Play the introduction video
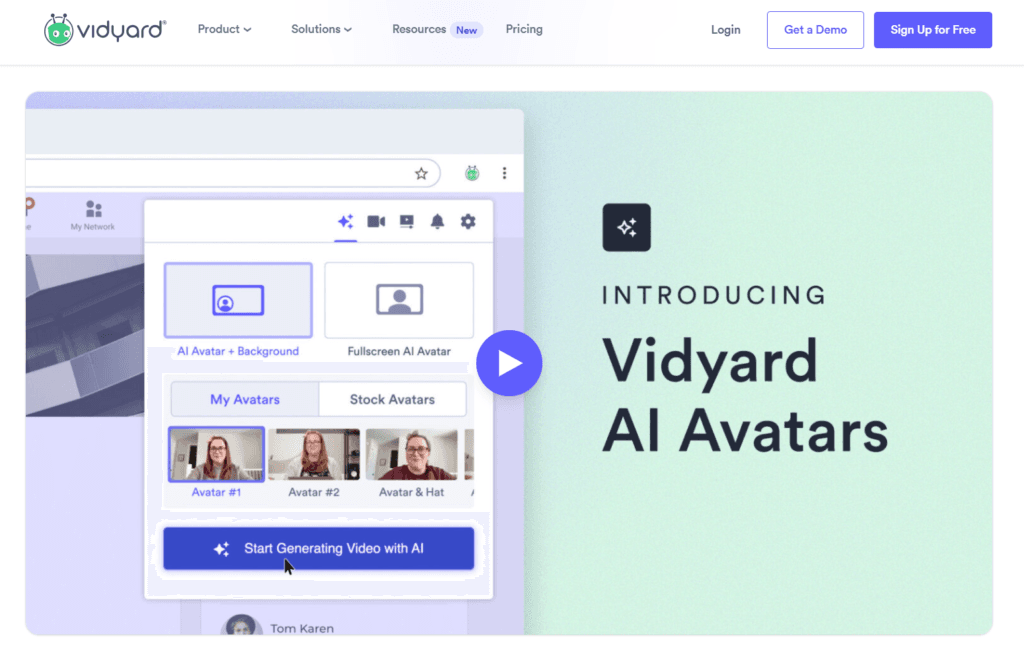 tap(510, 363)
